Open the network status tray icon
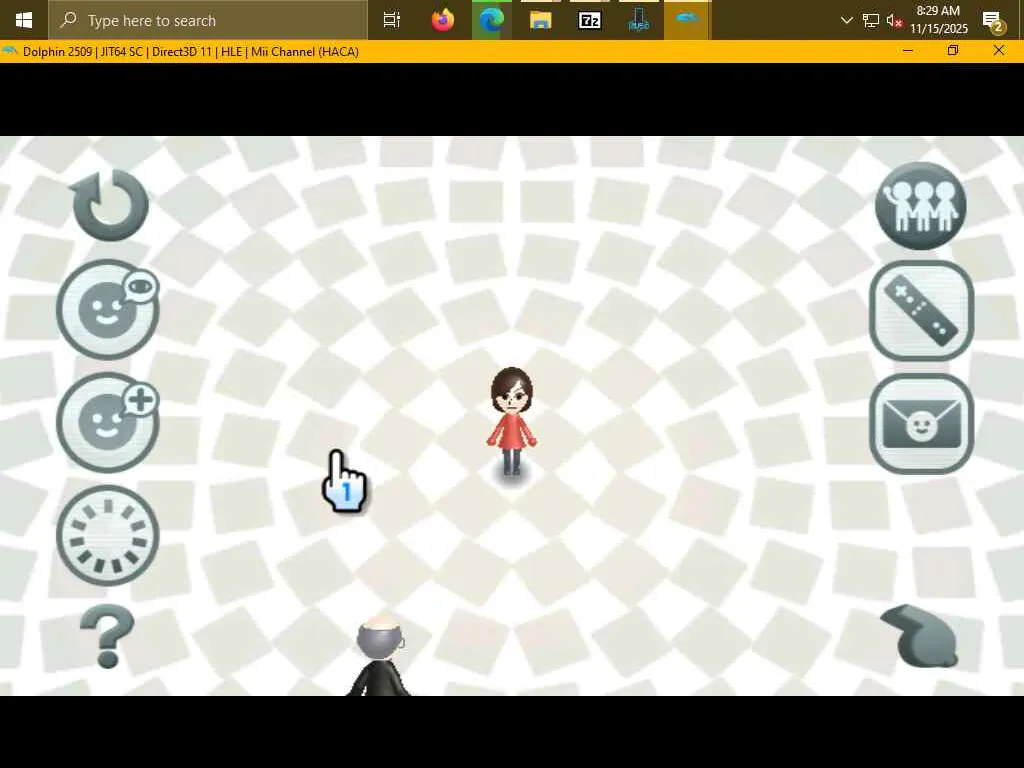1024x768 pixels. (871, 20)
